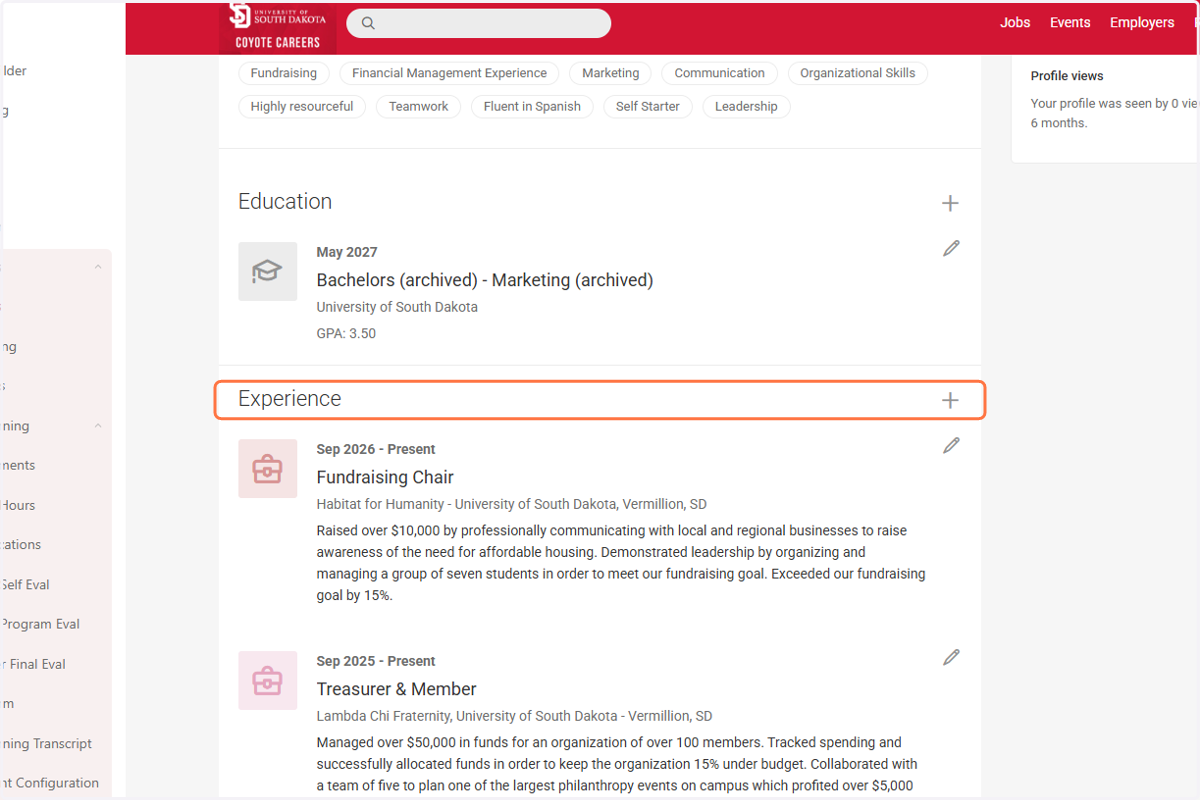This screenshot has height=800, width=1200.
Task: Open the Events menu
Action: [x=1070, y=22]
